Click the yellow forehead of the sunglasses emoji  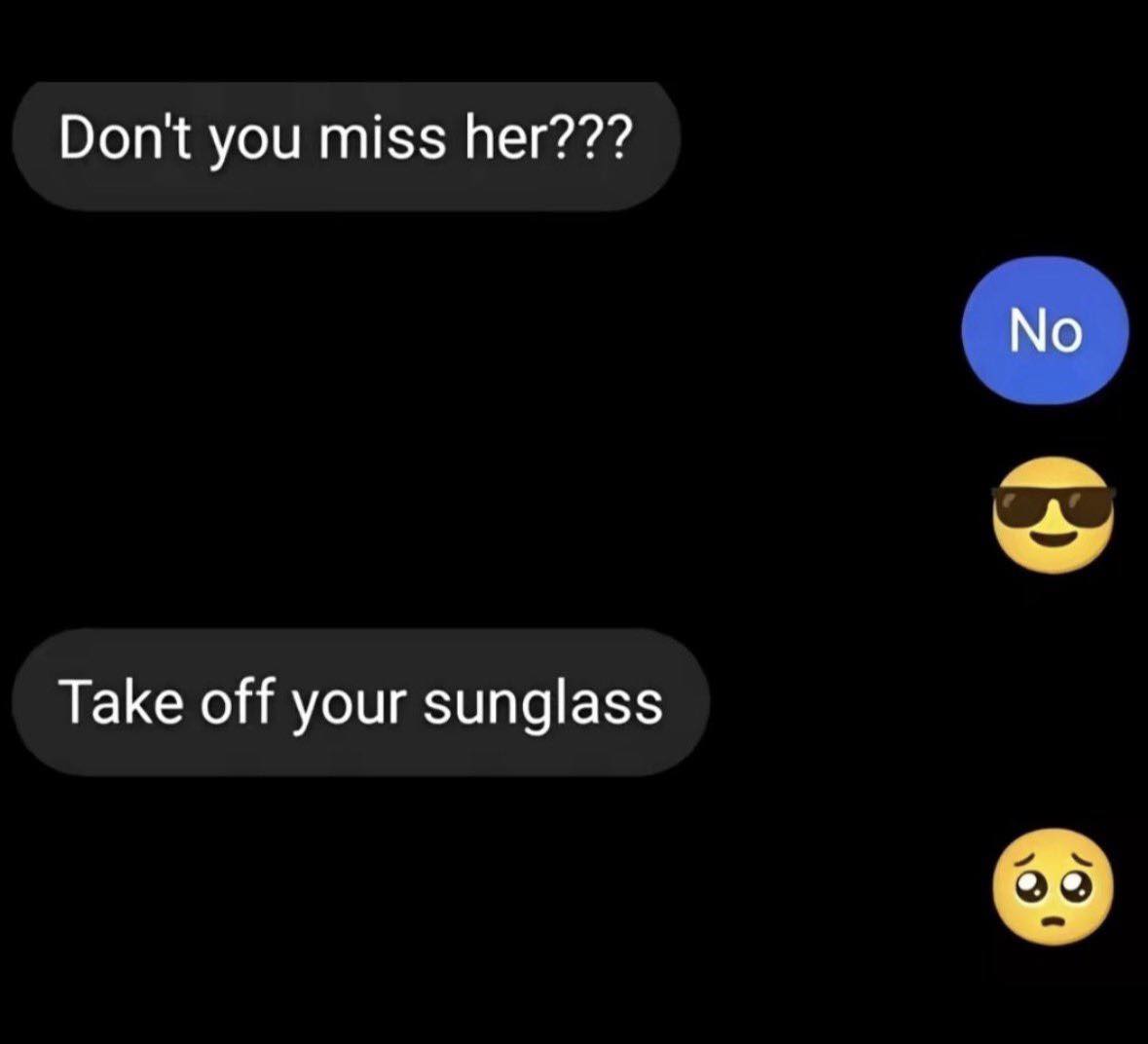pyautogui.click(x=1053, y=473)
